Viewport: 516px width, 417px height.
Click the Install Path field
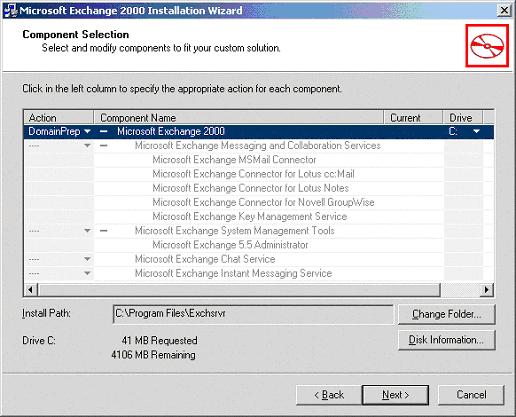(253, 314)
